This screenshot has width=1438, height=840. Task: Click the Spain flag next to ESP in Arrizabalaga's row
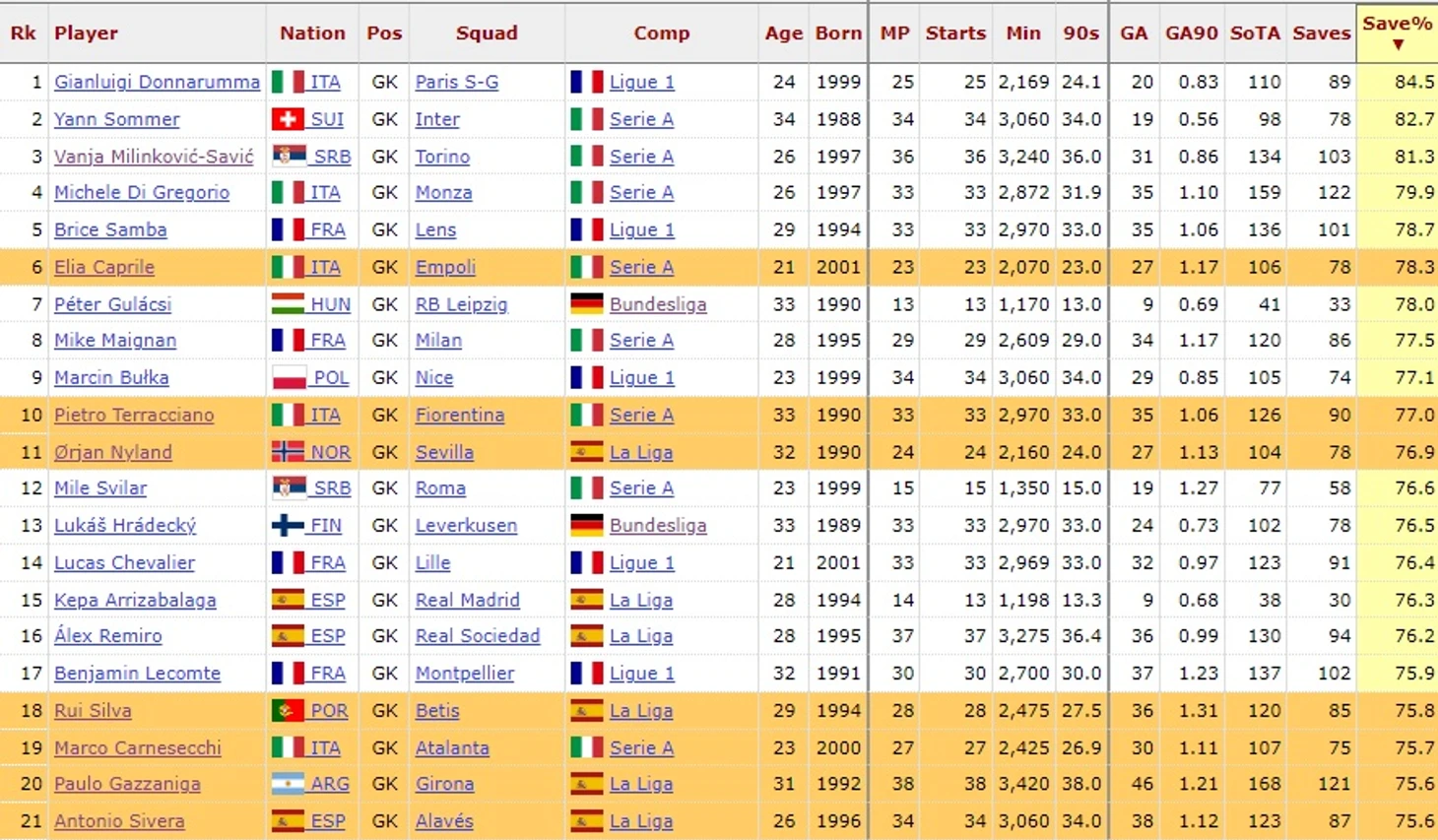click(x=288, y=600)
